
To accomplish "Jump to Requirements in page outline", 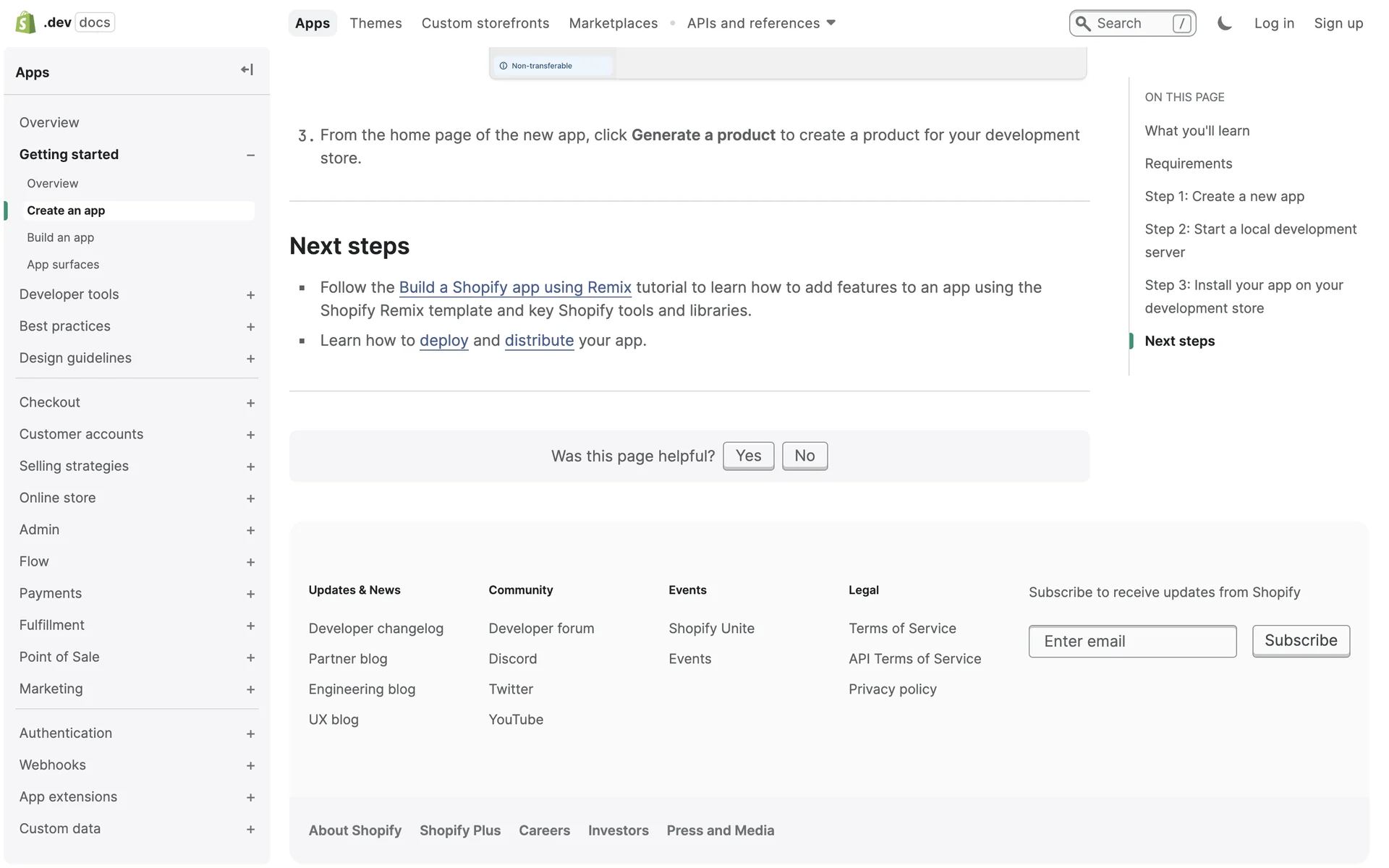I will pos(1188,163).
